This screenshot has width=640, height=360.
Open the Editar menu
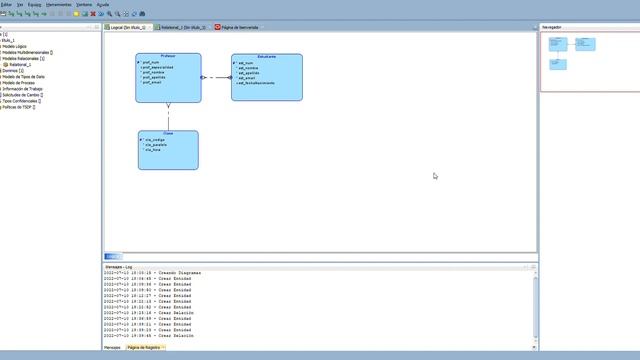6,4
